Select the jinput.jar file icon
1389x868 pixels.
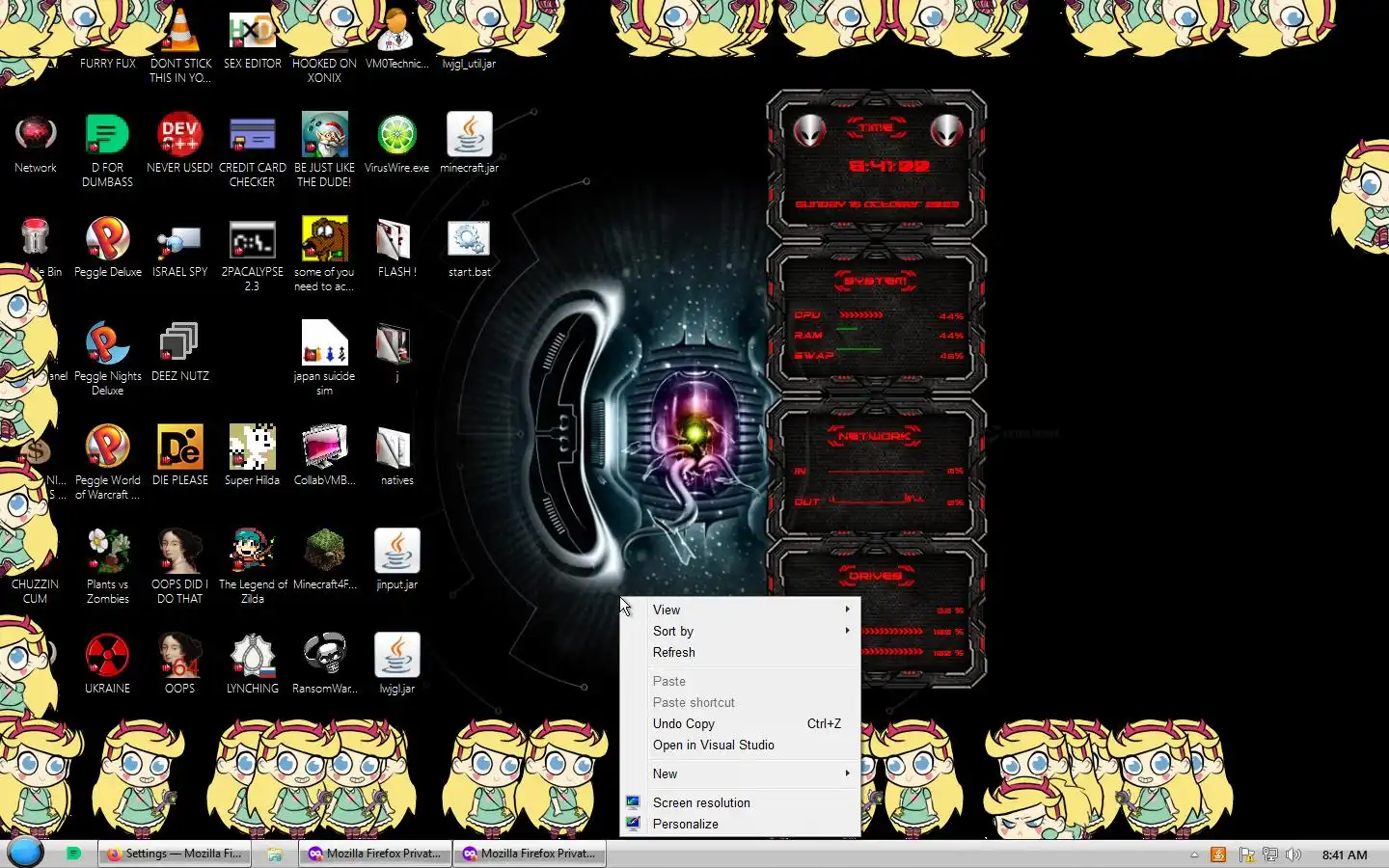tap(396, 552)
